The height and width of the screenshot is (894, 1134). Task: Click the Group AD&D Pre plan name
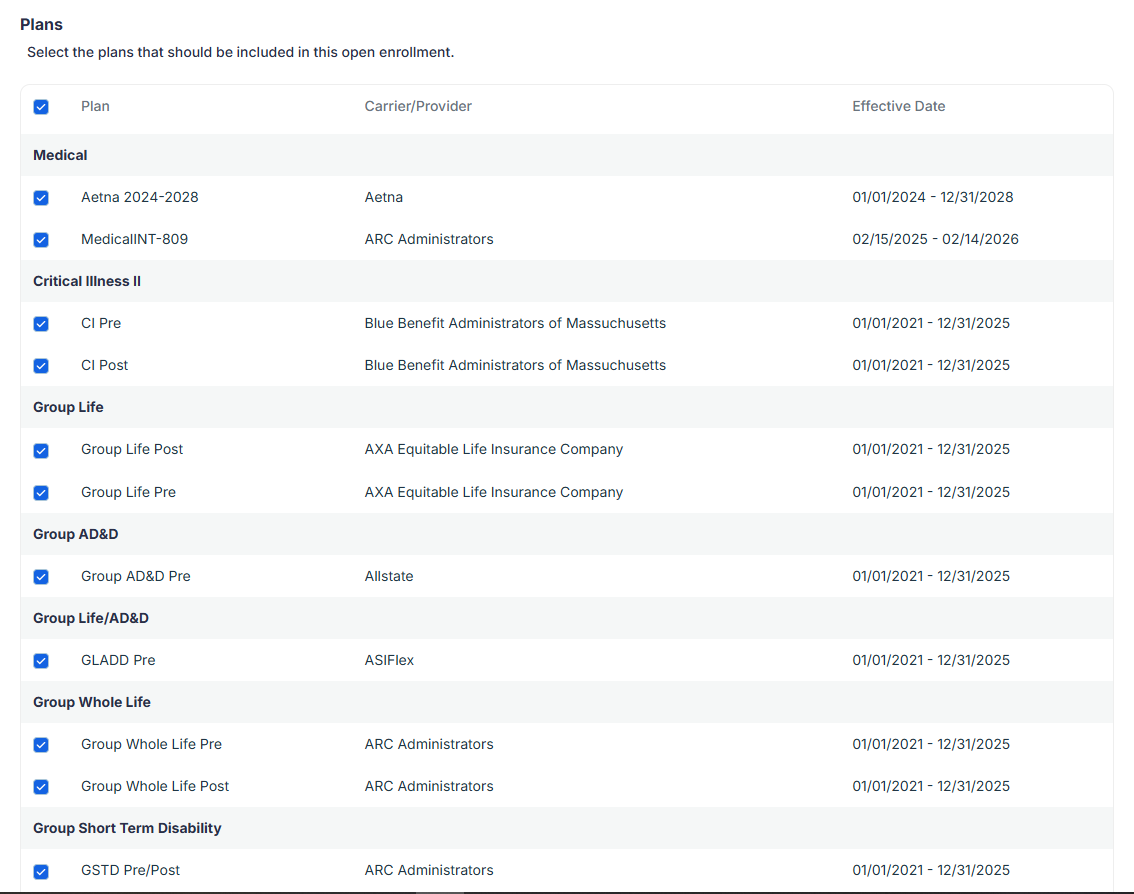[x=136, y=576]
